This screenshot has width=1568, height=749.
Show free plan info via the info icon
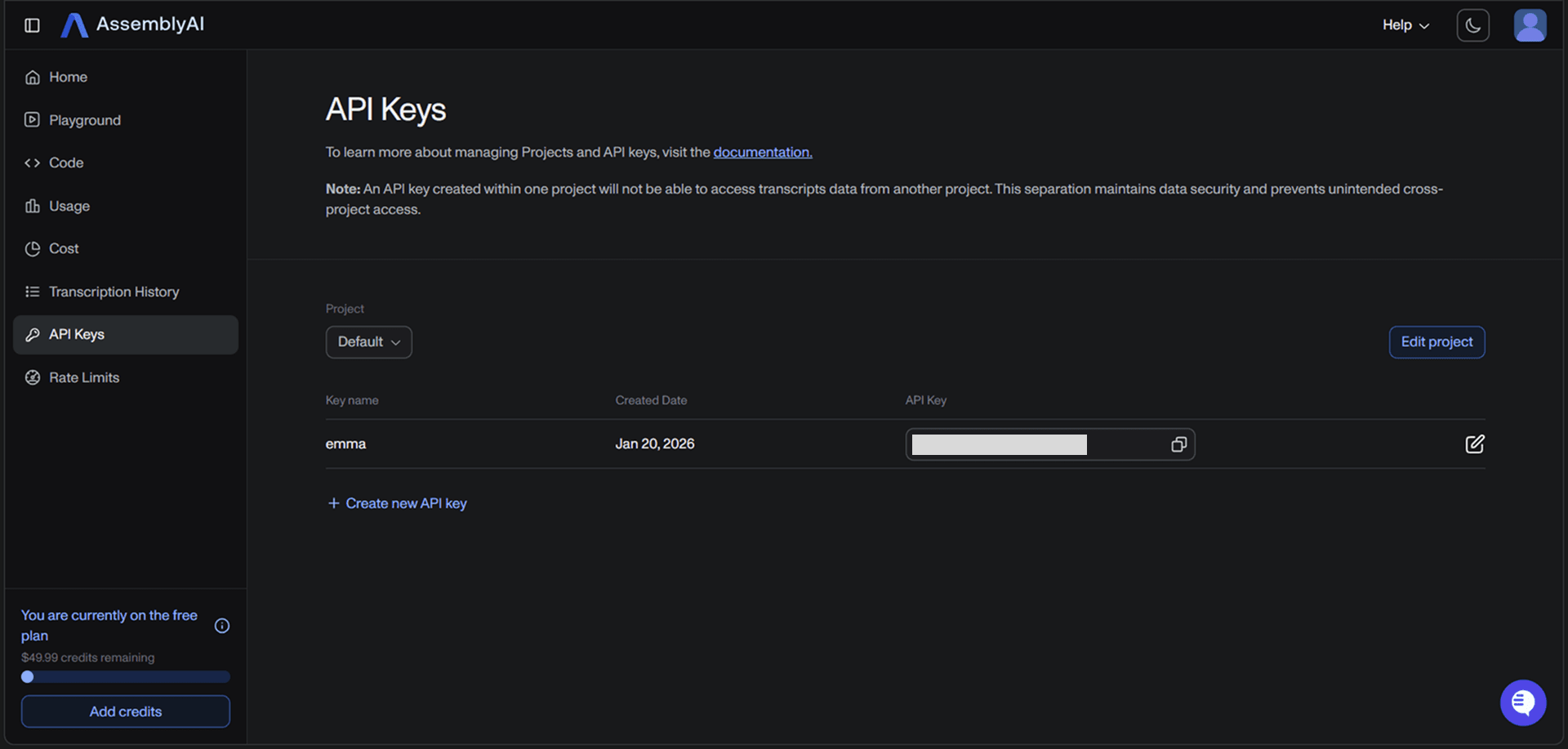(x=221, y=625)
